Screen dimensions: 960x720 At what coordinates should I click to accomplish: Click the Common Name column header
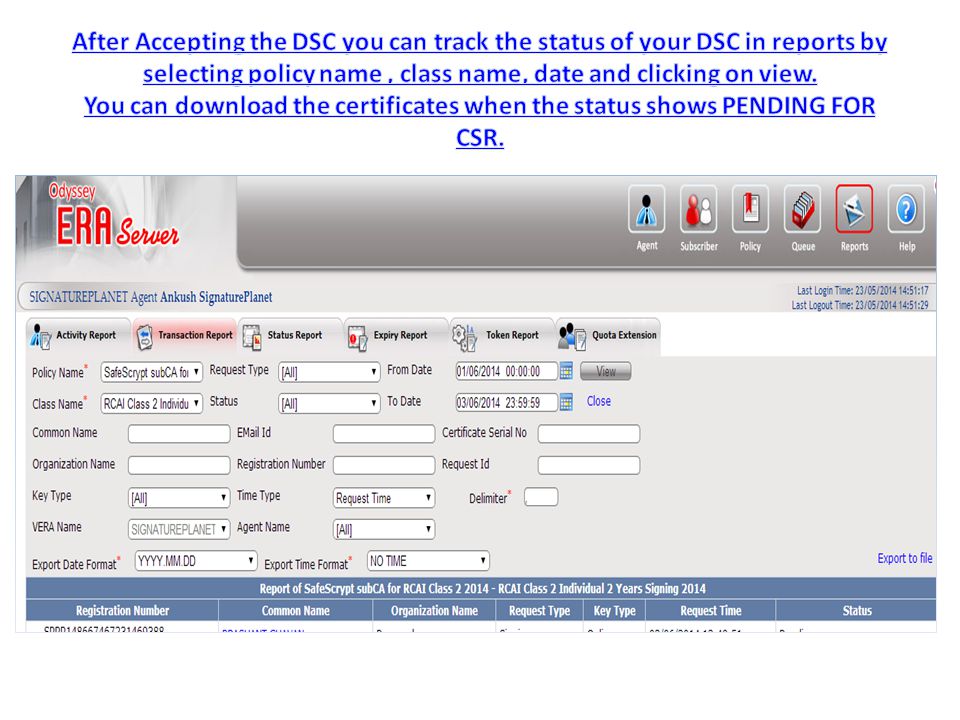(296, 610)
